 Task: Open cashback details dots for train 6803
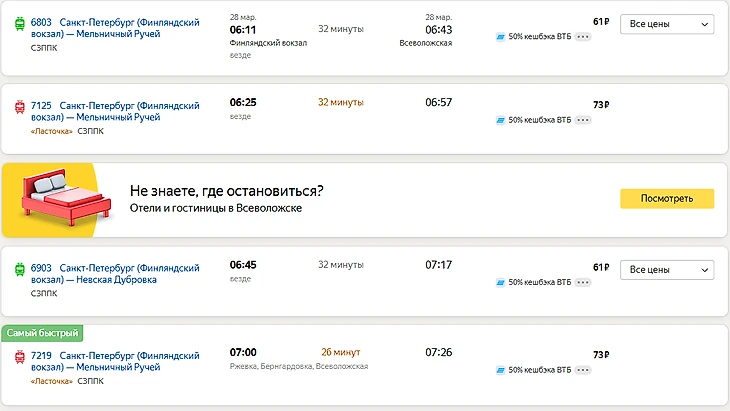pyautogui.click(x=583, y=37)
